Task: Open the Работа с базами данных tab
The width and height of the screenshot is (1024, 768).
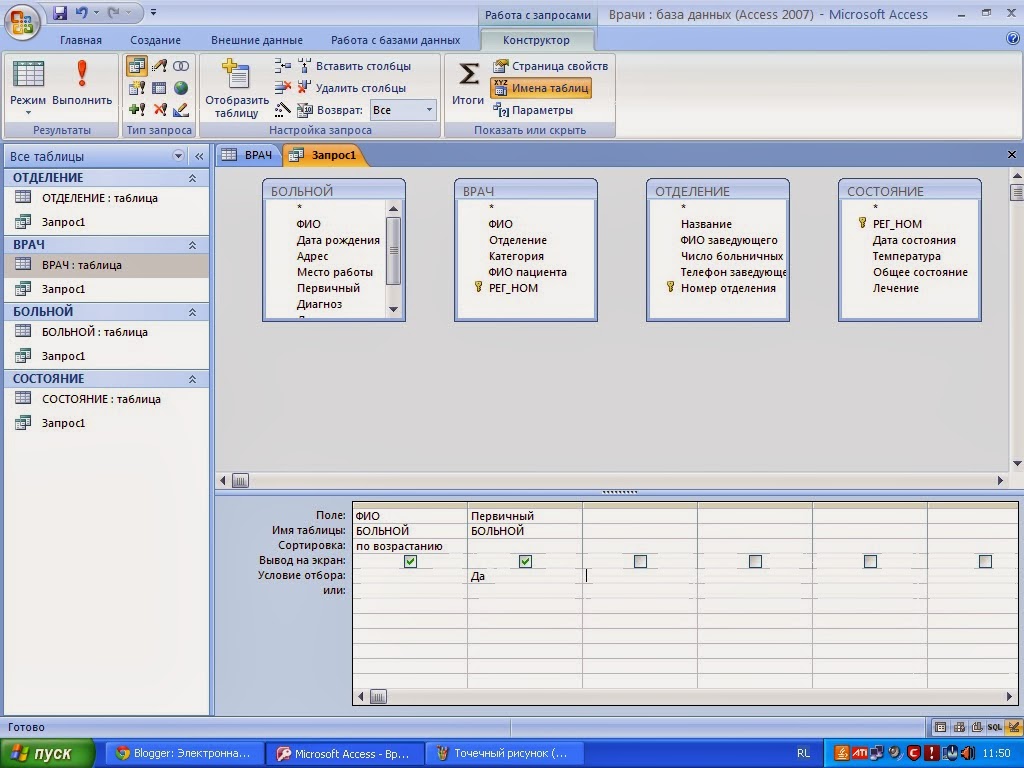Action: pos(396,40)
